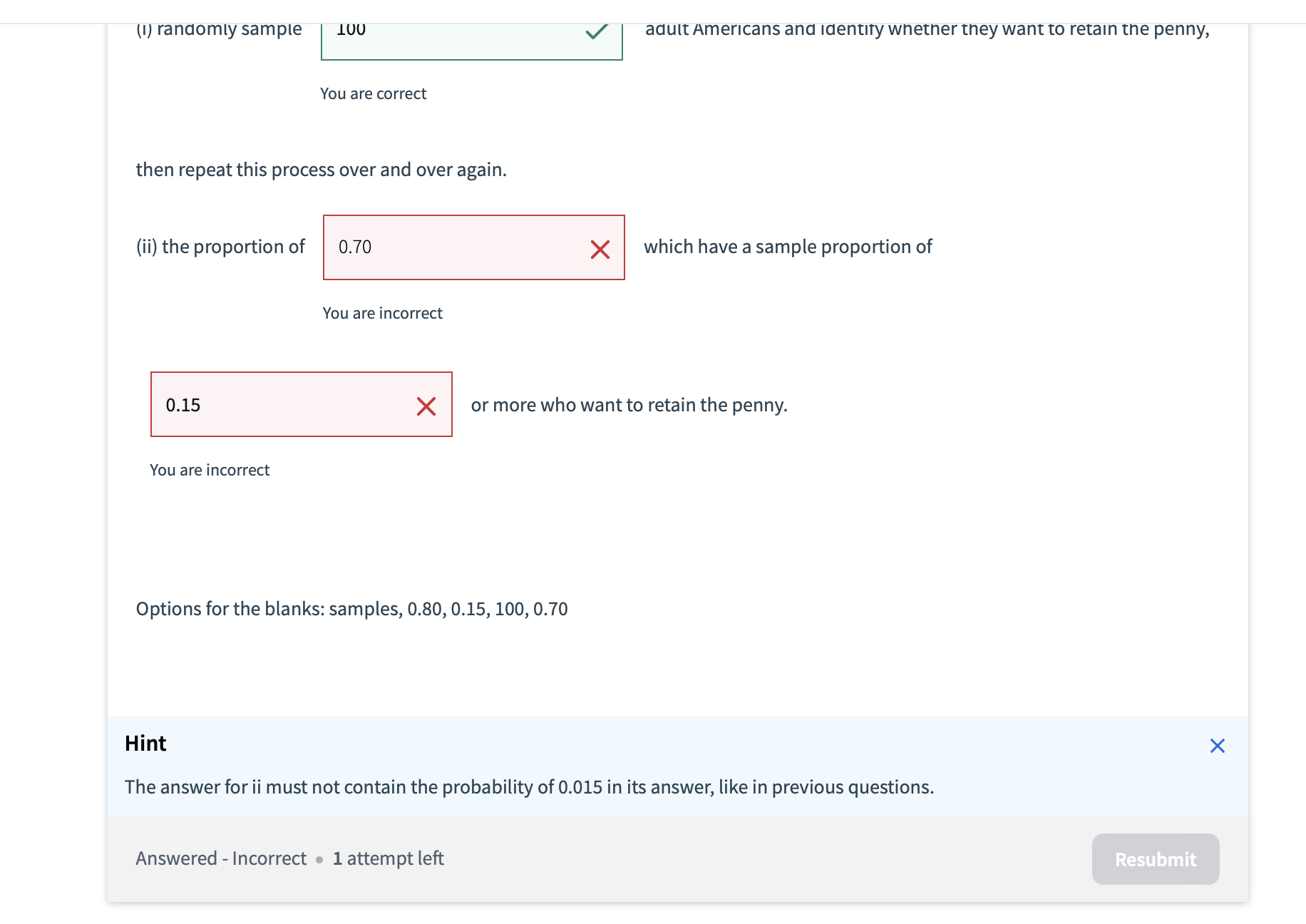The image size is (1306, 924).
Task: Click the hint text about probability 0.015
Action: 529,787
